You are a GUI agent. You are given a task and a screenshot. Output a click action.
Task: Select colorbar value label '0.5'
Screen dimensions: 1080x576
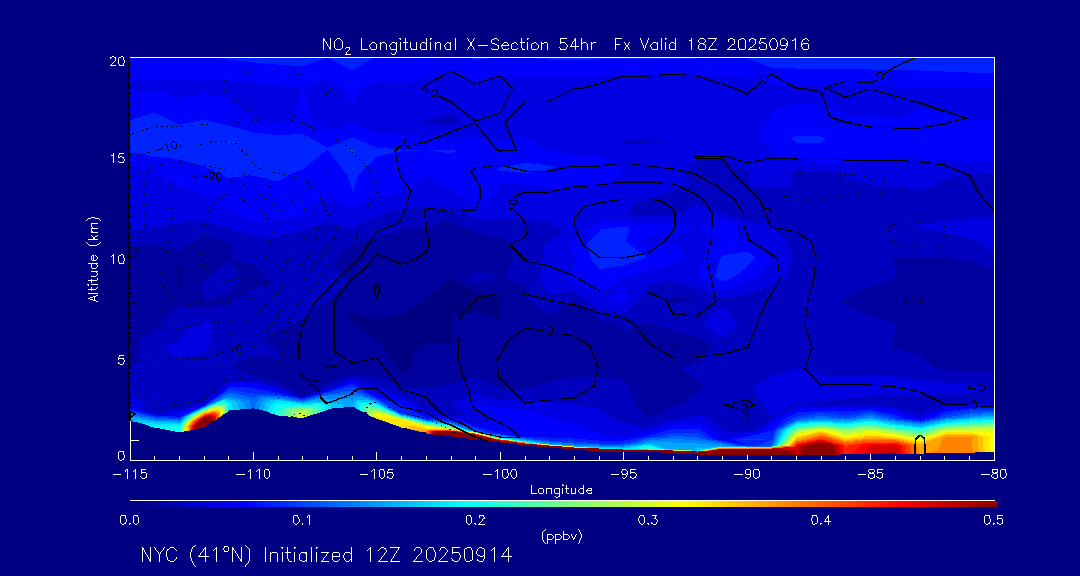pyautogui.click(x=993, y=520)
